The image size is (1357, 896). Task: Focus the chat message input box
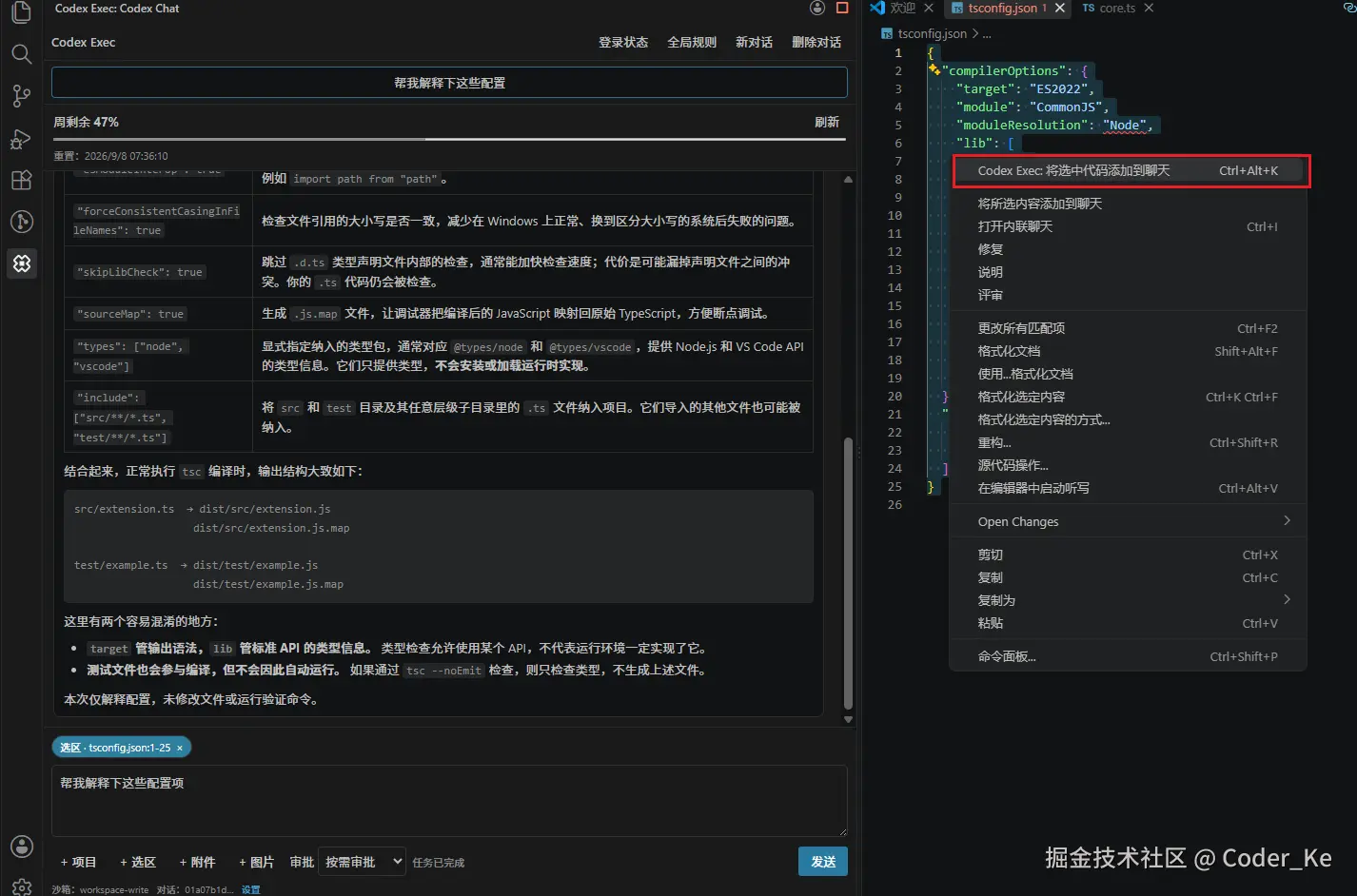(x=449, y=801)
